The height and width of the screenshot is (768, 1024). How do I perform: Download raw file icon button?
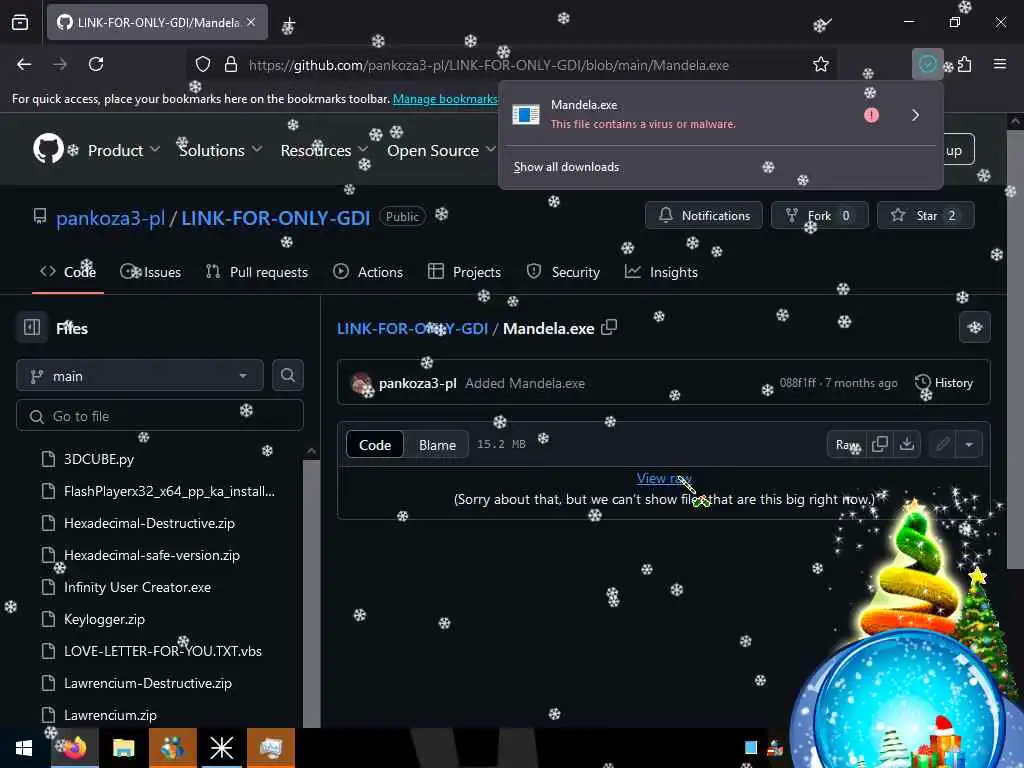[x=907, y=444]
